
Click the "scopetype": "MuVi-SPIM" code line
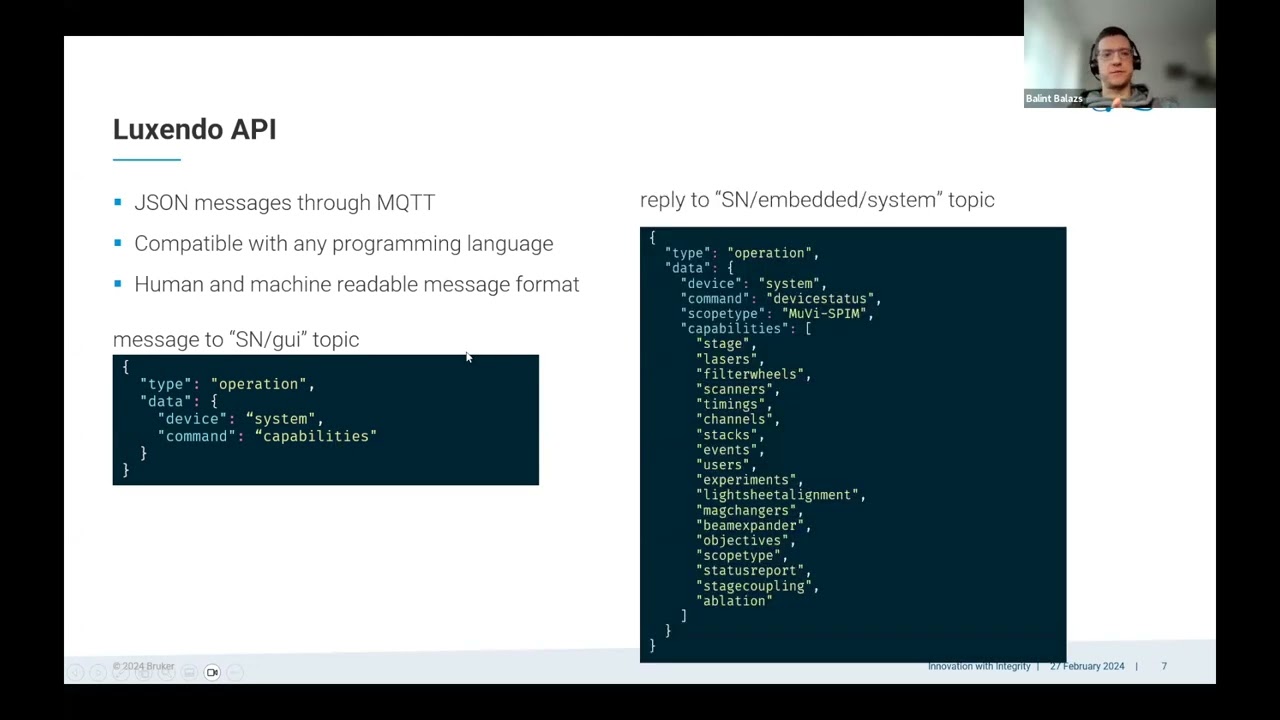777,313
